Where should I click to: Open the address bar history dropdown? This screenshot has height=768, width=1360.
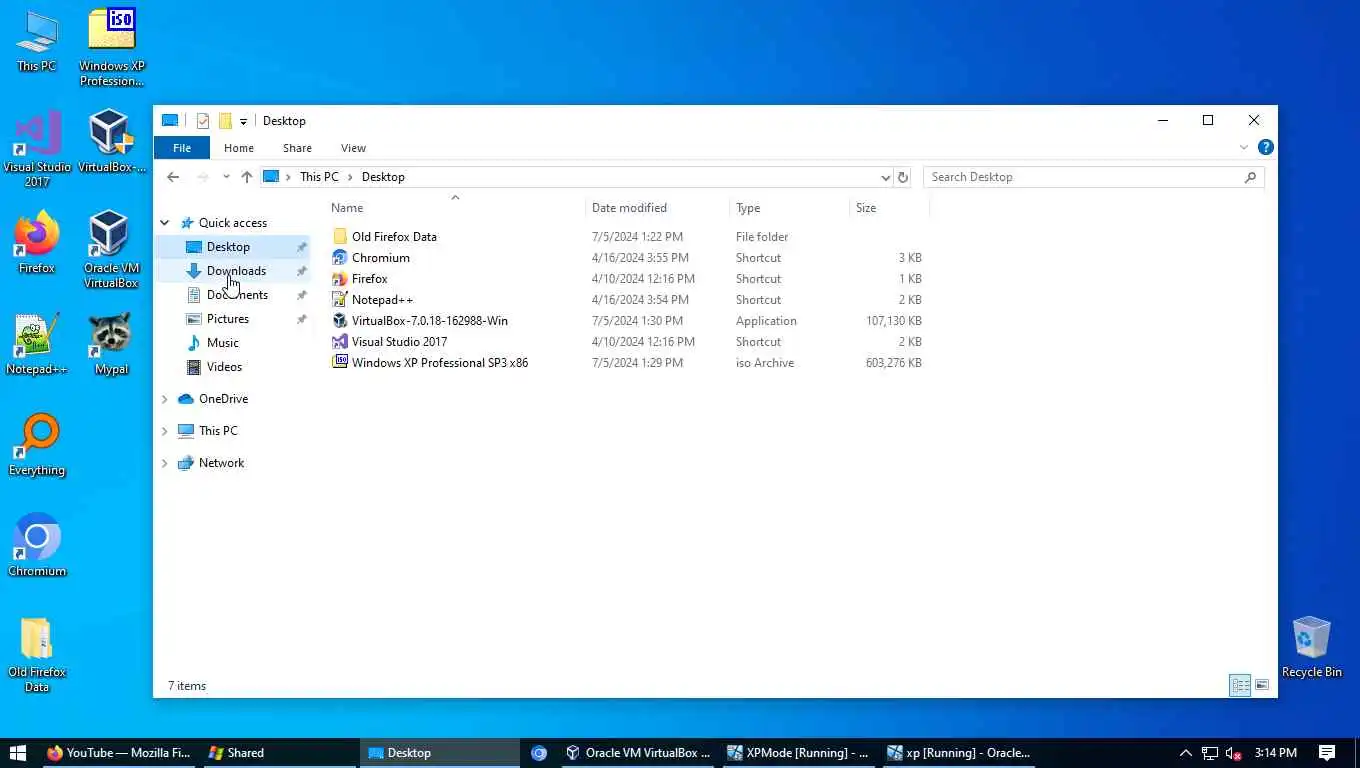click(885, 177)
